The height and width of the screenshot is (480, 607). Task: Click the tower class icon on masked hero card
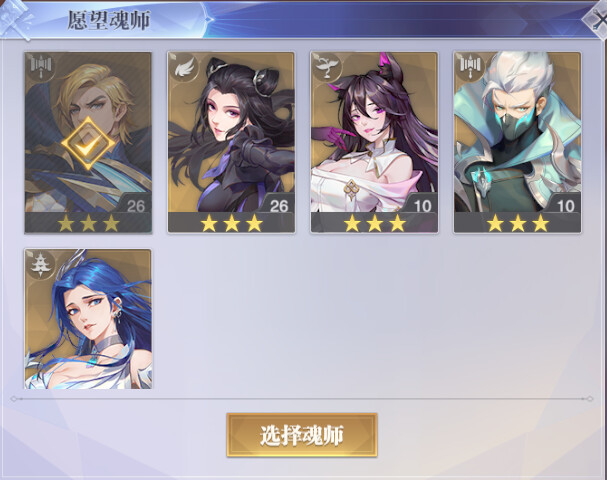[x=470, y=68]
